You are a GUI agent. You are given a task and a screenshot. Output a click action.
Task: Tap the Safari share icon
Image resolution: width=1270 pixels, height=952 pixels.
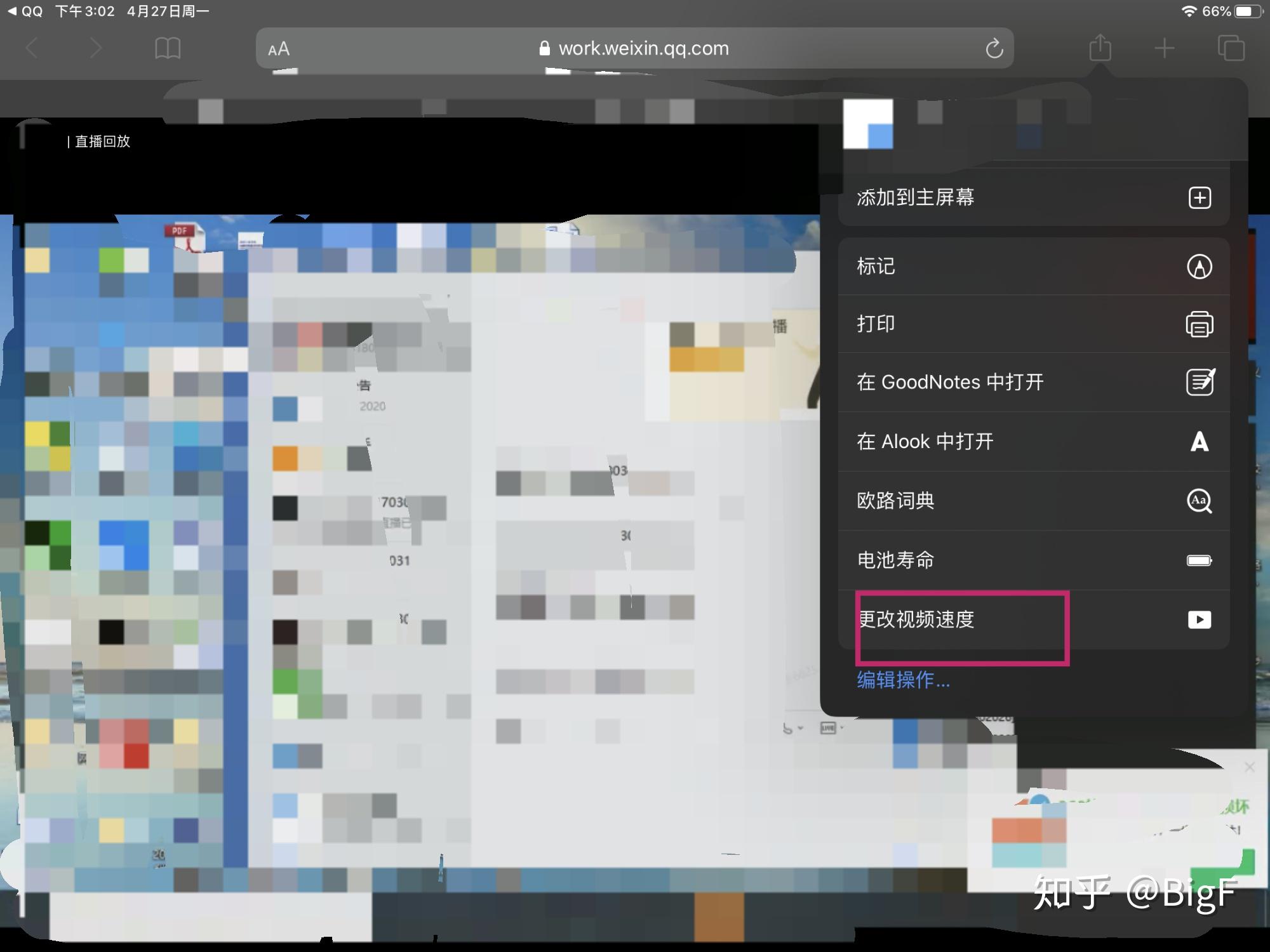pyautogui.click(x=1100, y=48)
